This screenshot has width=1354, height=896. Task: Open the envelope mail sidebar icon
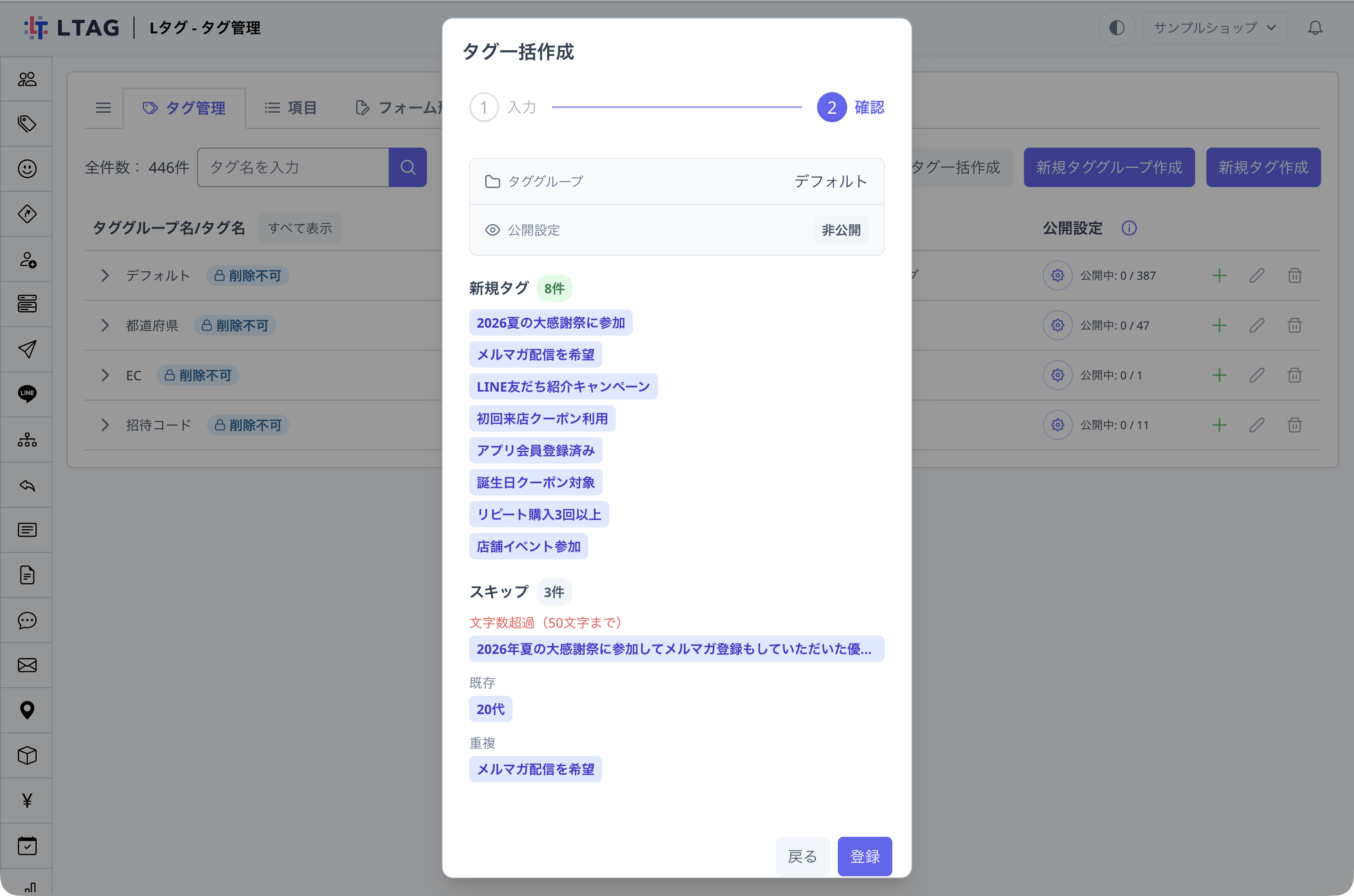[27, 665]
